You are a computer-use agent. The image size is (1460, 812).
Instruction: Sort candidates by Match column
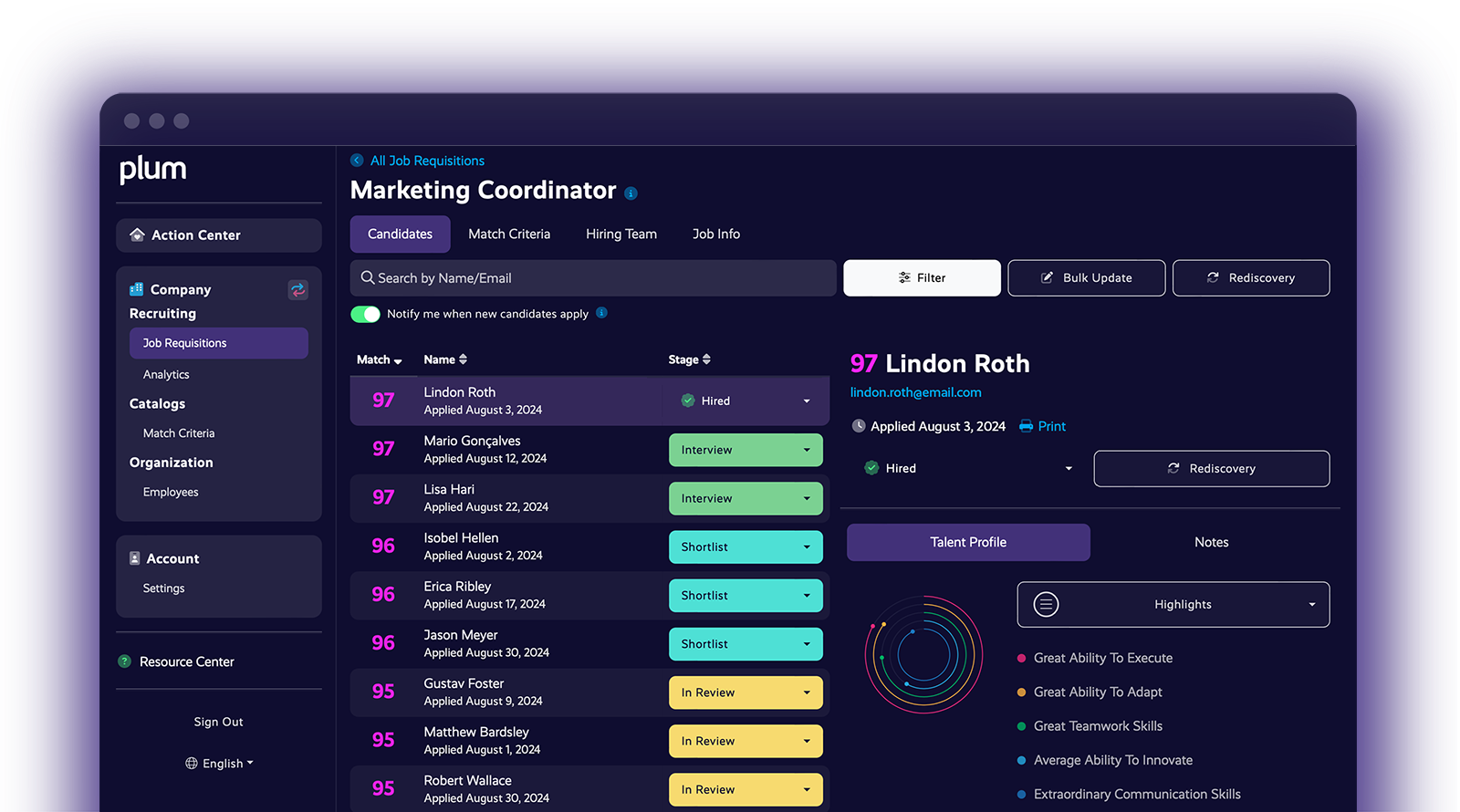tap(379, 360)
